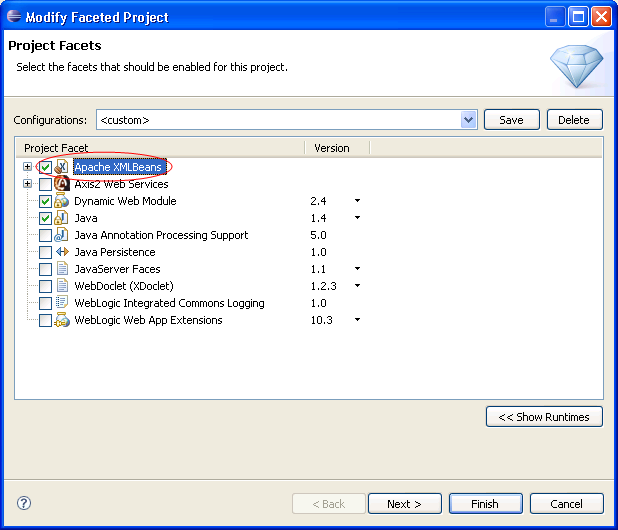Click the Finish button
This screenshot has width=618, height=530.
[485, 504]
